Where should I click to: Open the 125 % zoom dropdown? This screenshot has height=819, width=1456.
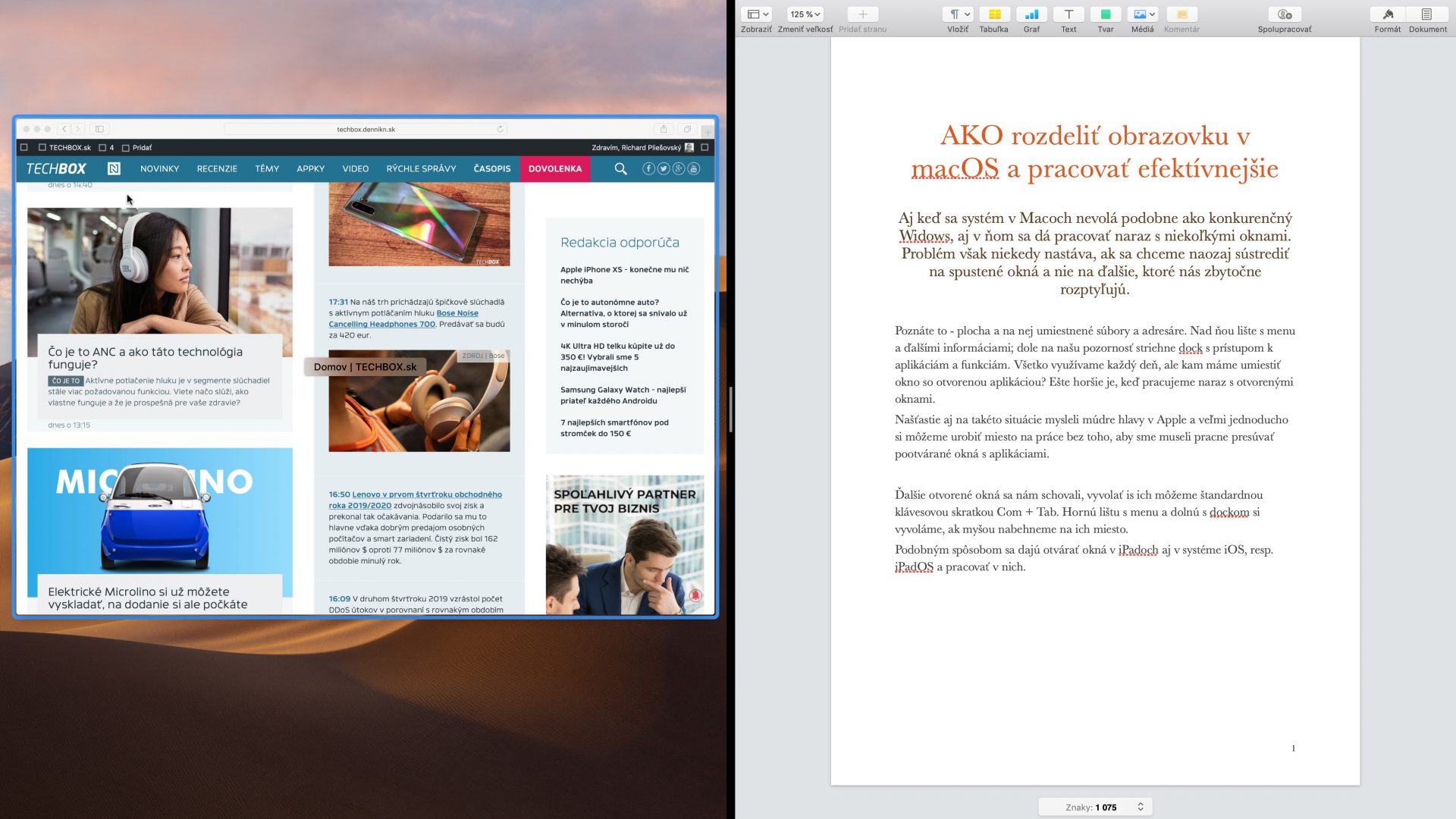(x=805, y=14)
